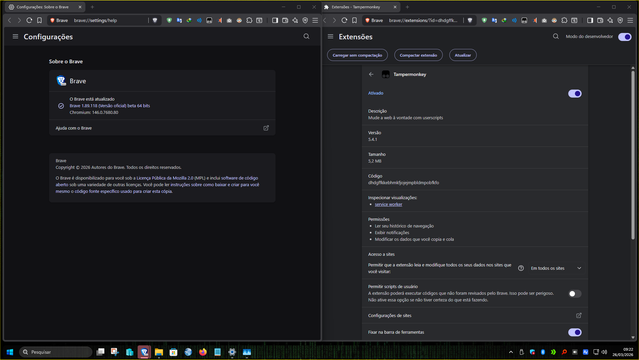Search settings with the Configurações magnifier
This screenshot has height=360, width=639.
[x=306, y=37]
